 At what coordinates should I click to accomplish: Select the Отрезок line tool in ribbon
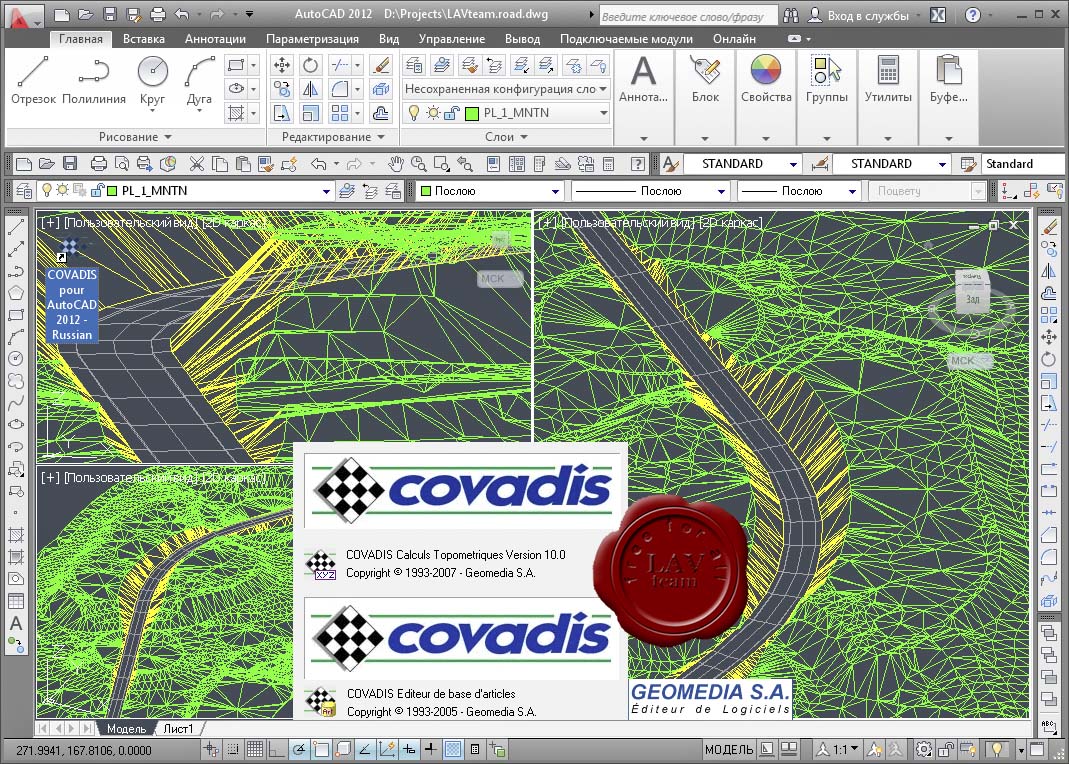point(33,80)
